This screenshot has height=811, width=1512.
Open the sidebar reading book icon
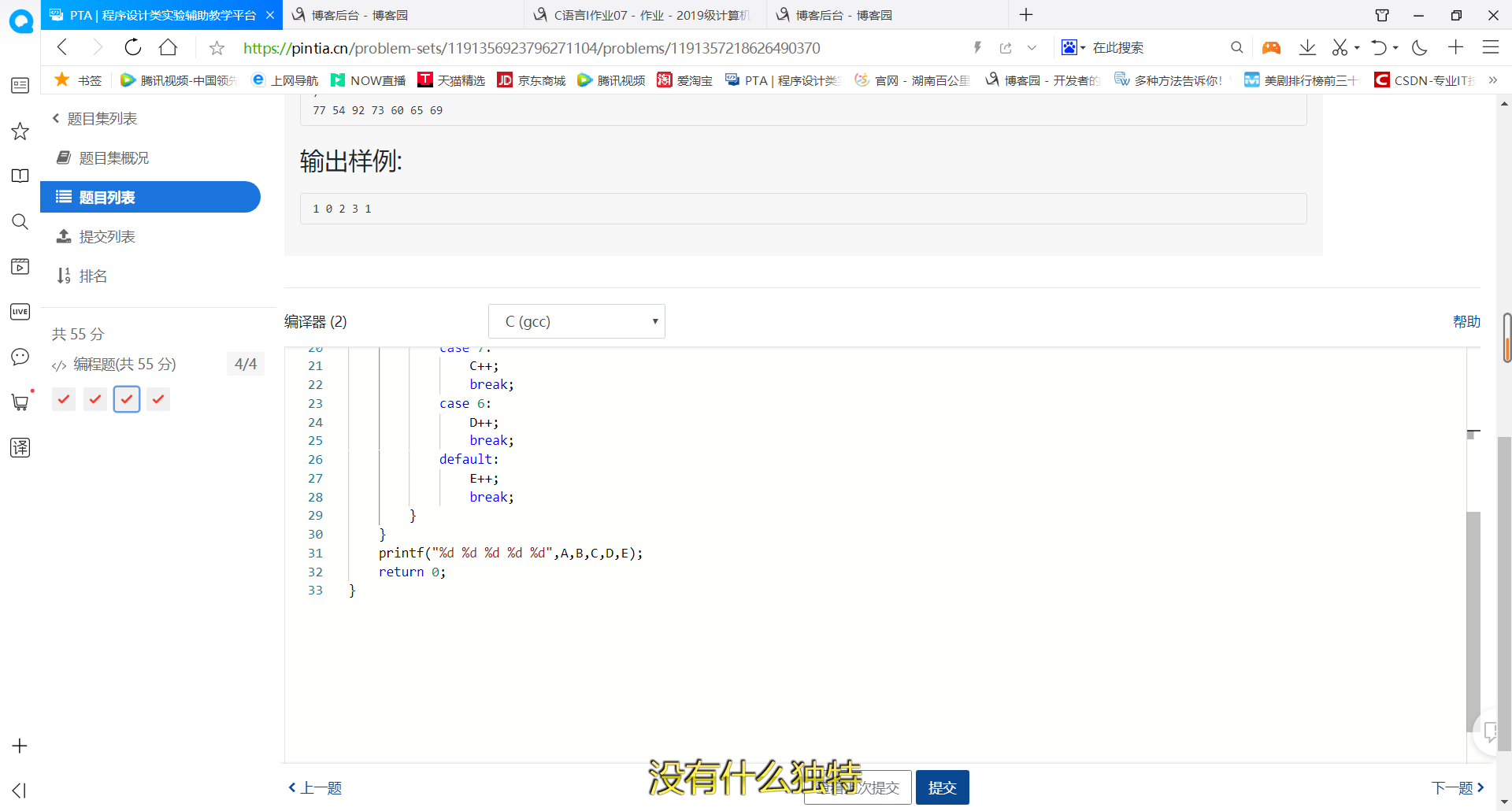pyautogui.click(x=20, y=176)
